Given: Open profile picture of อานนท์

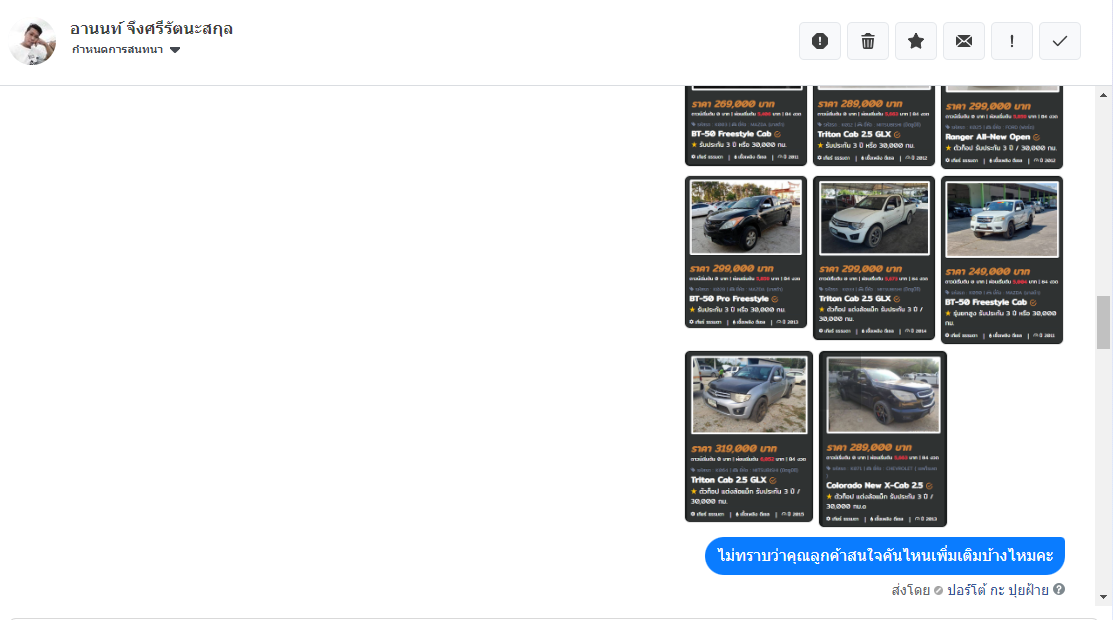Looking at the screenshot, I should [33, 42].
